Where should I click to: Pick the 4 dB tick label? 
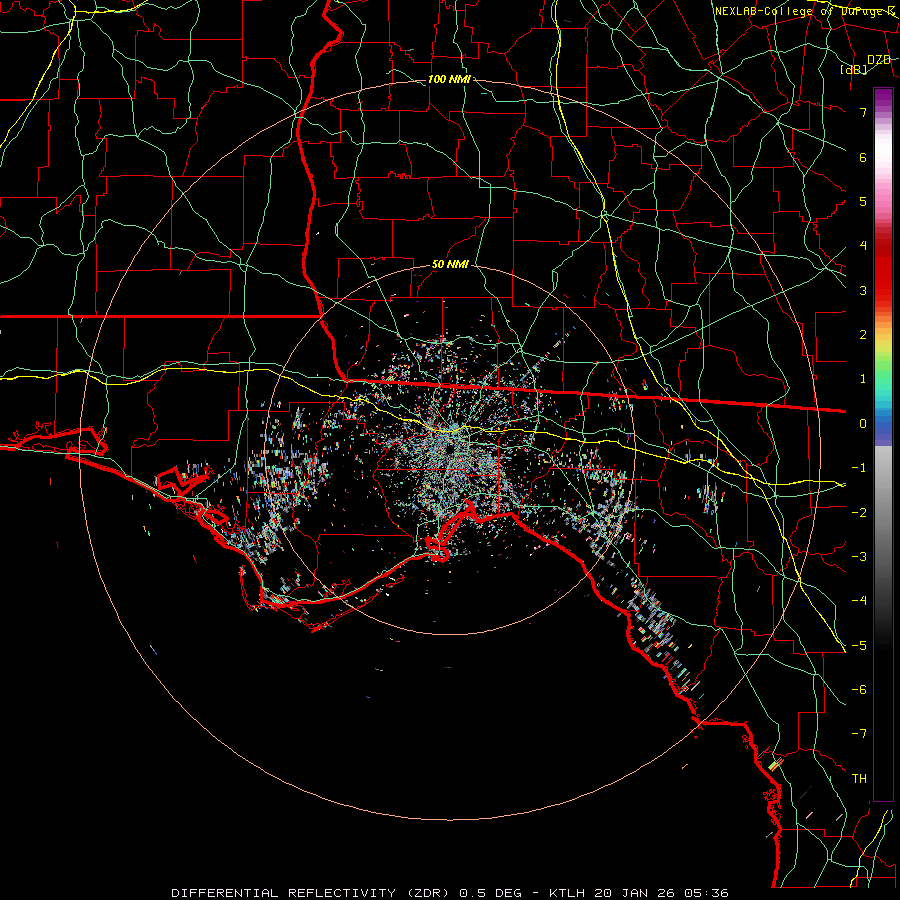(863, 246)
